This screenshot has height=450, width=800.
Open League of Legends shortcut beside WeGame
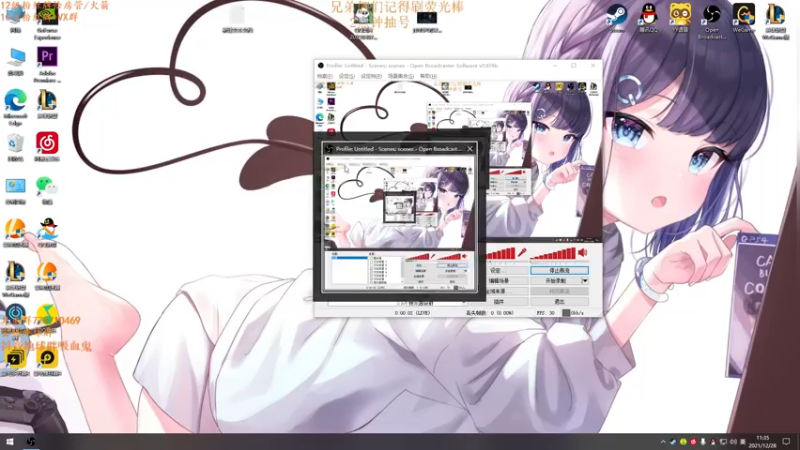[x=775, y=20]
